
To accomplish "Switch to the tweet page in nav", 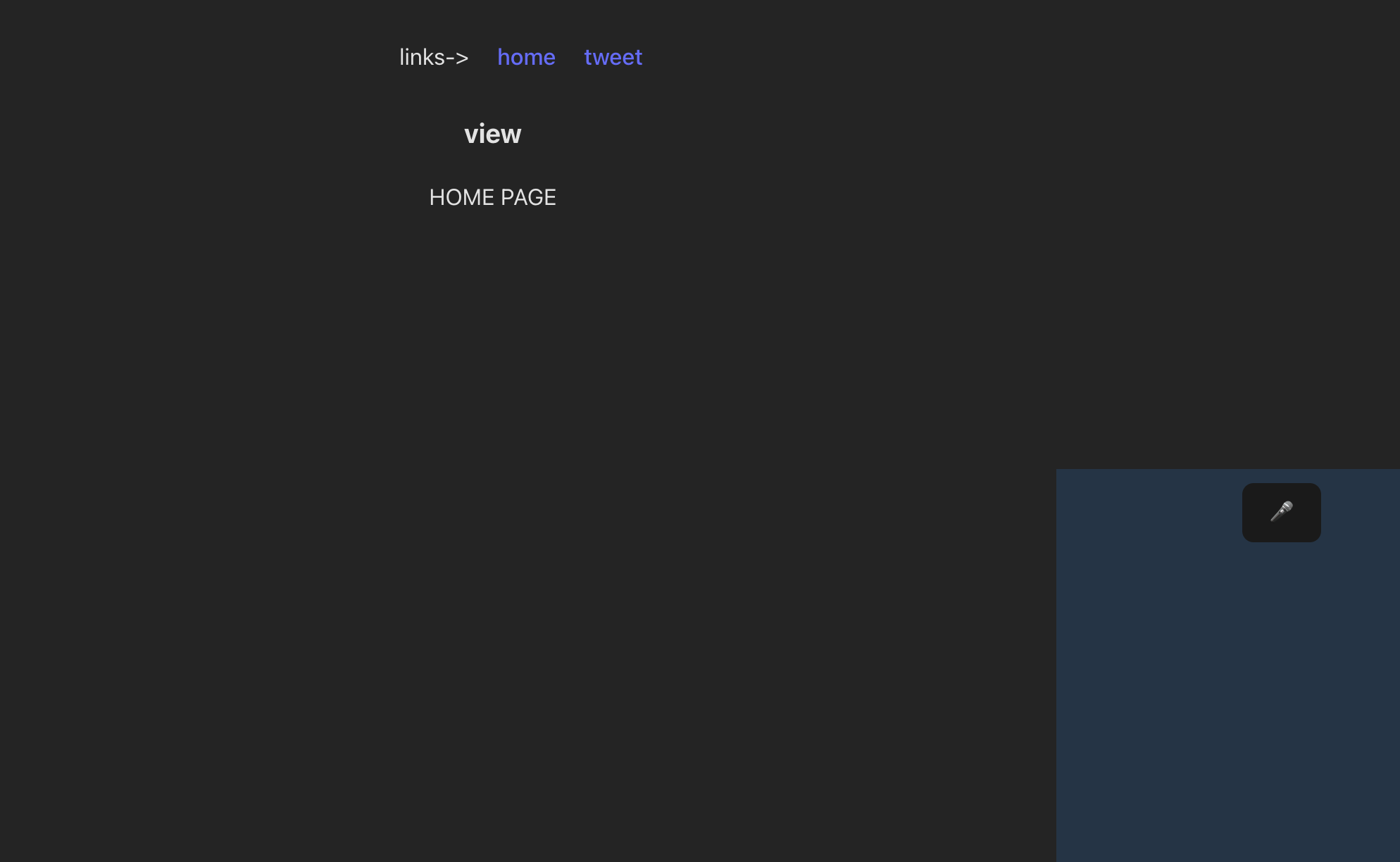I will (613, 57).
